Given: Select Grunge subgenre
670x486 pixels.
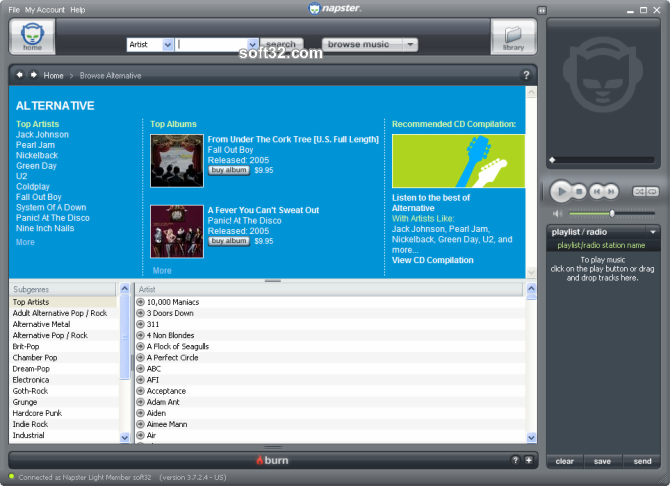Looking at the screenshot, I should tap(63, 402).
